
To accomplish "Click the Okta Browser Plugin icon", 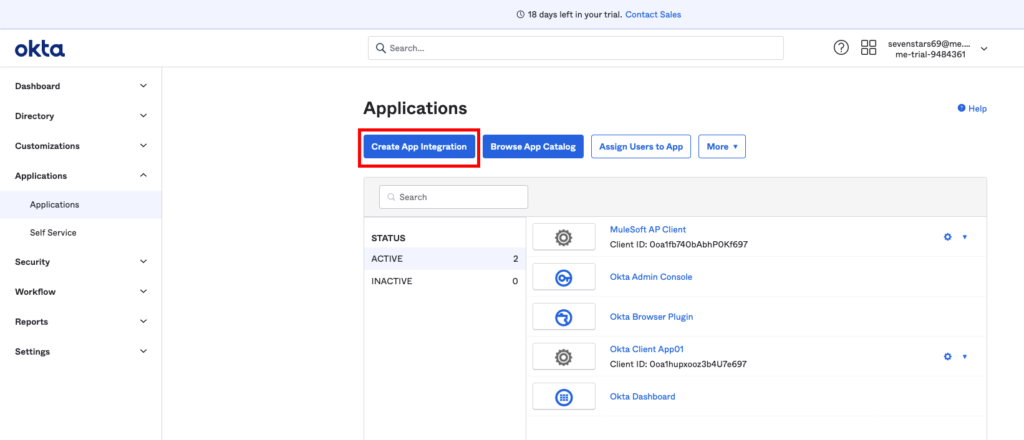I will (x=563, y=317).
